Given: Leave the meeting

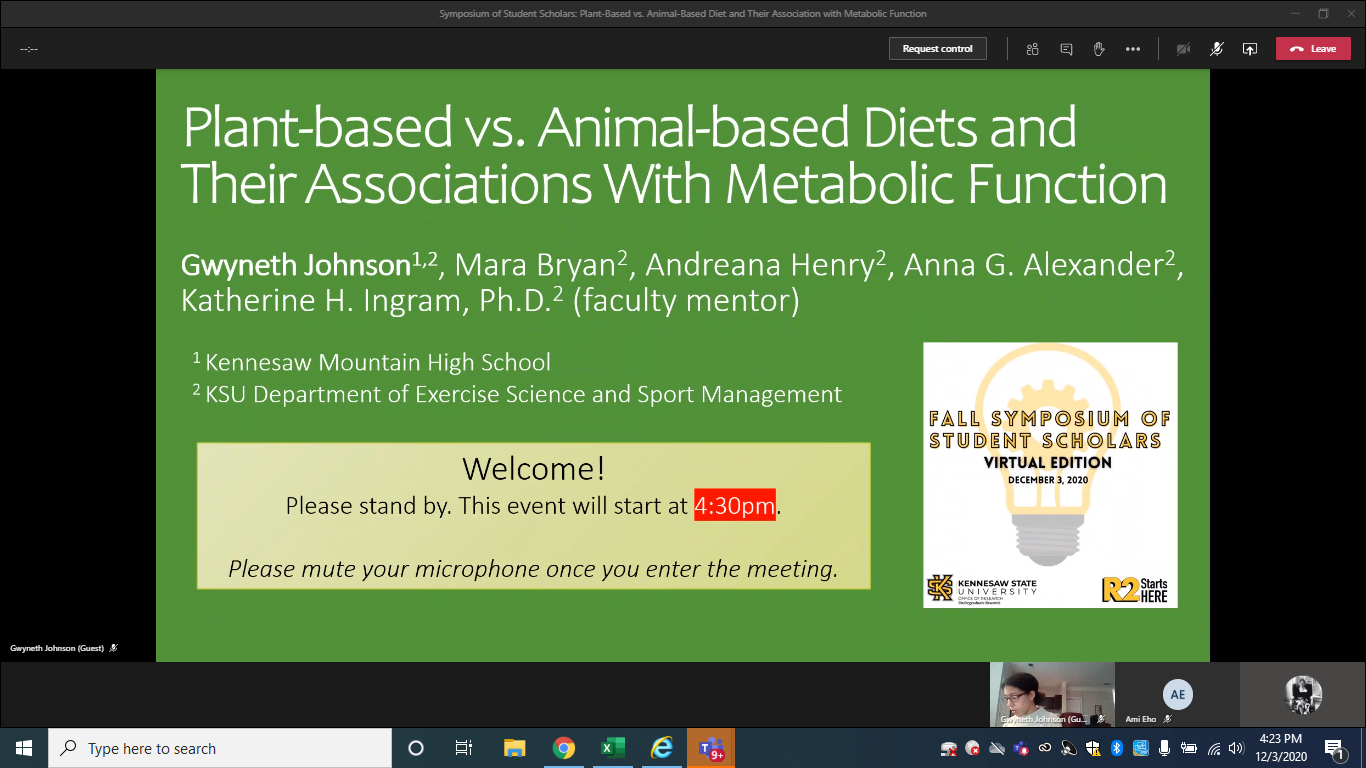Looking at the screenshot, I should (1312, 49).
